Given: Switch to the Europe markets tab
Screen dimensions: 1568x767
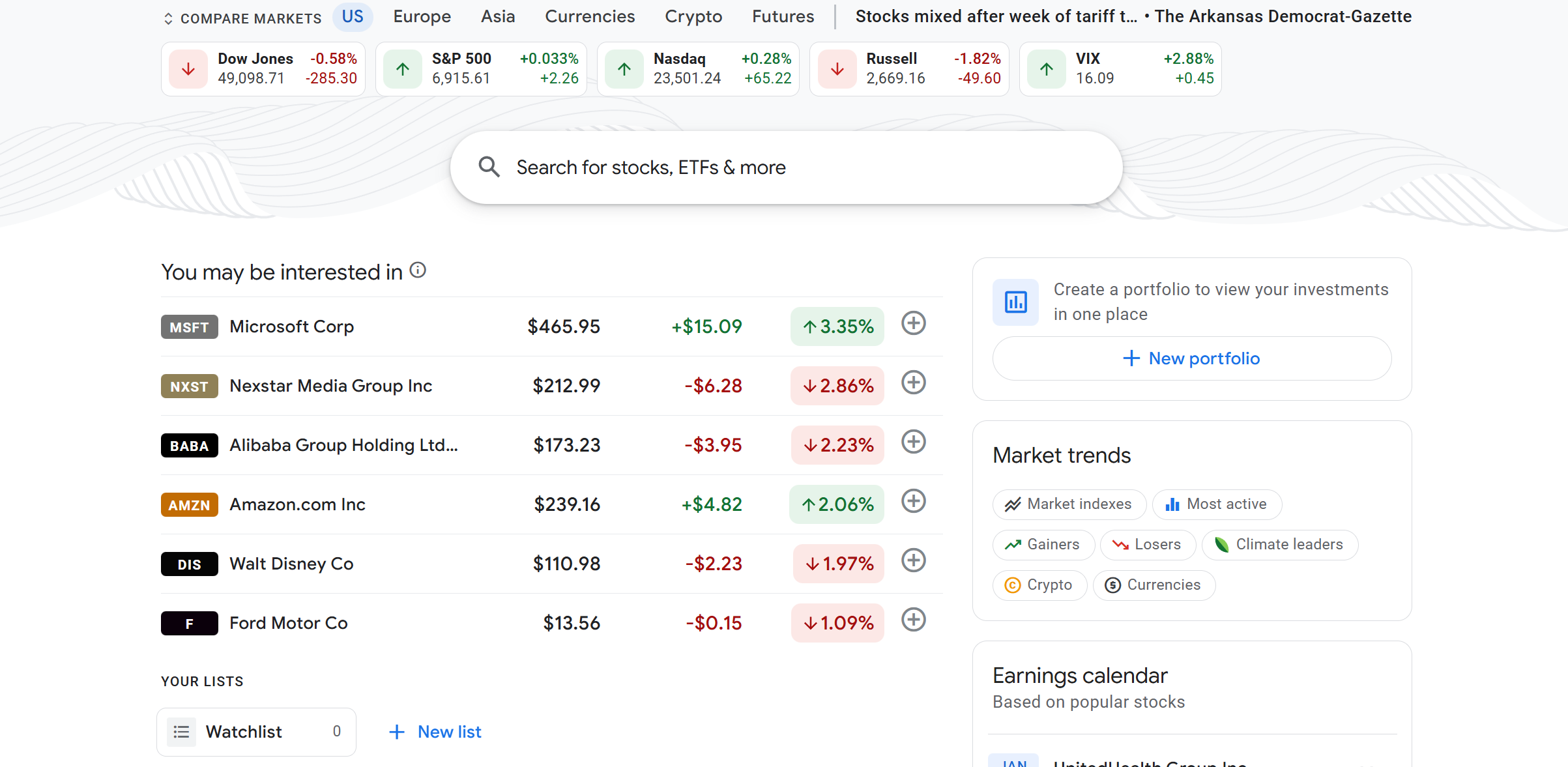Looking at the screenshot, I should pyautogui.click(x=422, y=16).
